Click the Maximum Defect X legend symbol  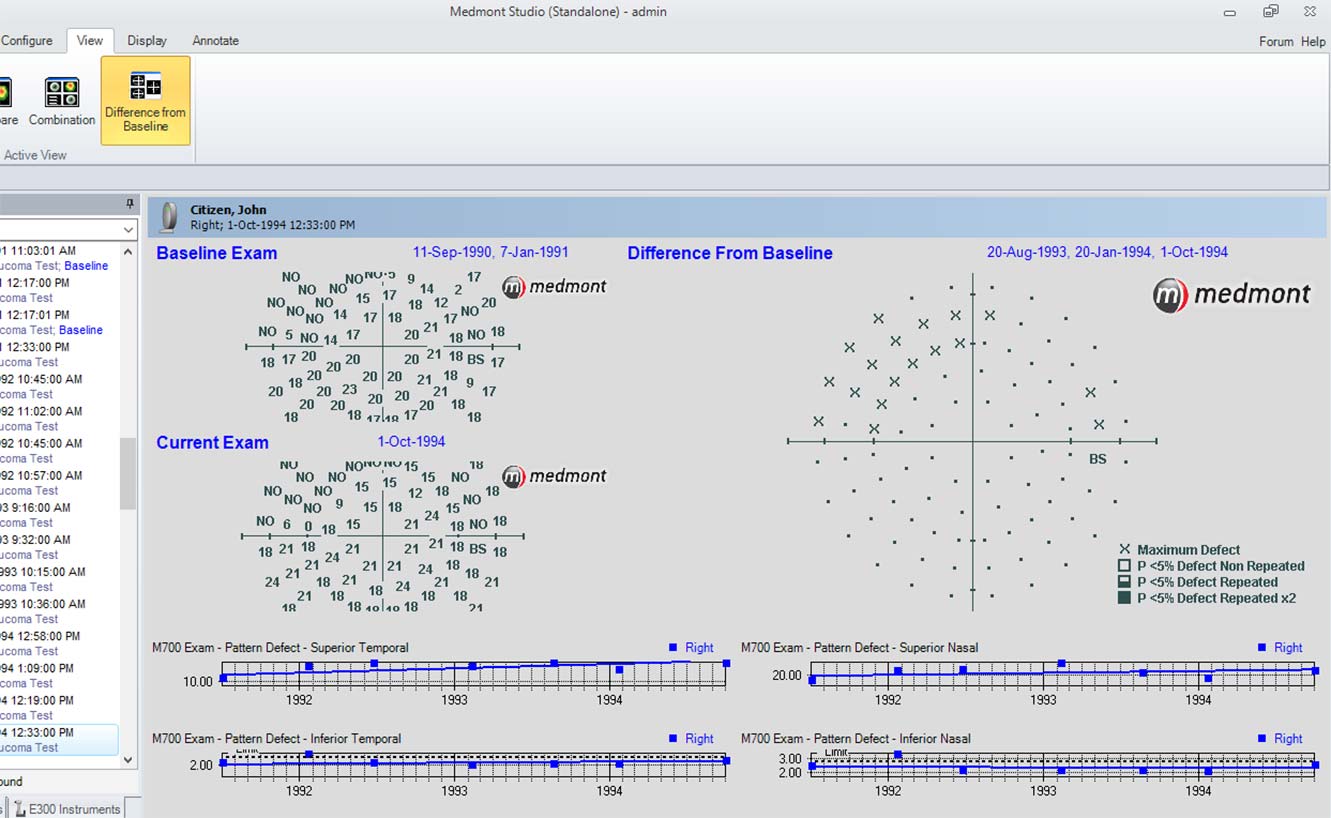click(x=1124, y=550)
